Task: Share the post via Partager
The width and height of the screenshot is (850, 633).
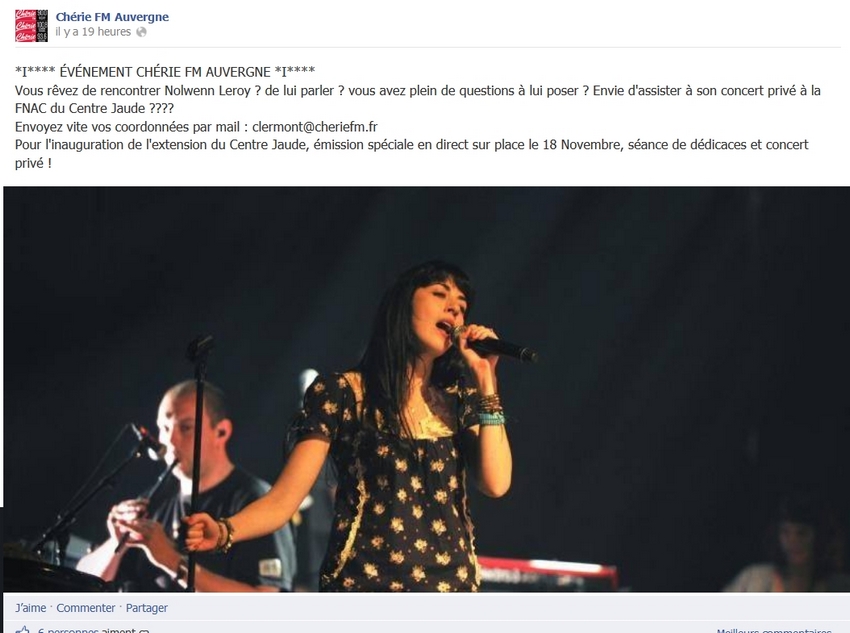Action: pos(147,608)
